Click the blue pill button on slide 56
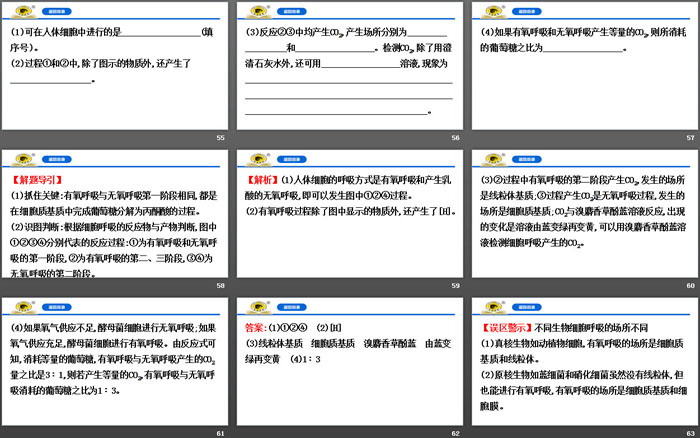 pos(292,12)
